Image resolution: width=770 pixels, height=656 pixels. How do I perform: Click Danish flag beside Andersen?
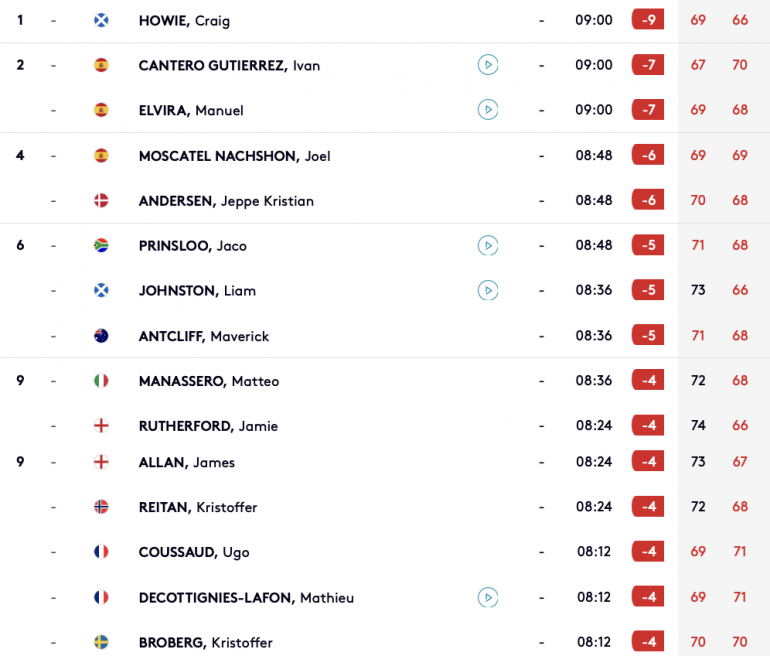click(x=101, y=200)
